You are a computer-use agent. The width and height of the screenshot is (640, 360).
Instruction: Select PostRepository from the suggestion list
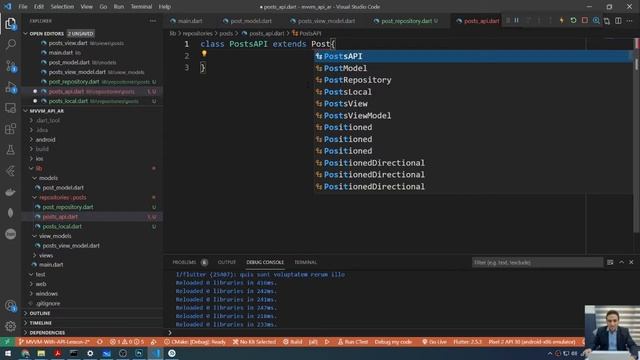click(x=473, y=80)
